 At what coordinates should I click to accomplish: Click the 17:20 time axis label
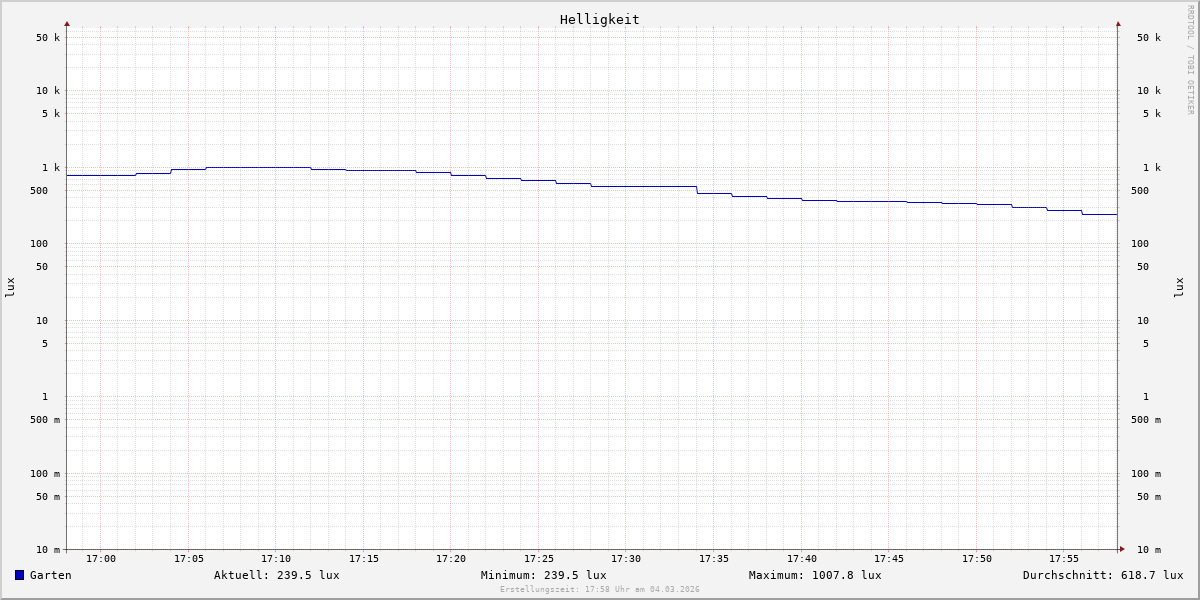tap(451, 559)
